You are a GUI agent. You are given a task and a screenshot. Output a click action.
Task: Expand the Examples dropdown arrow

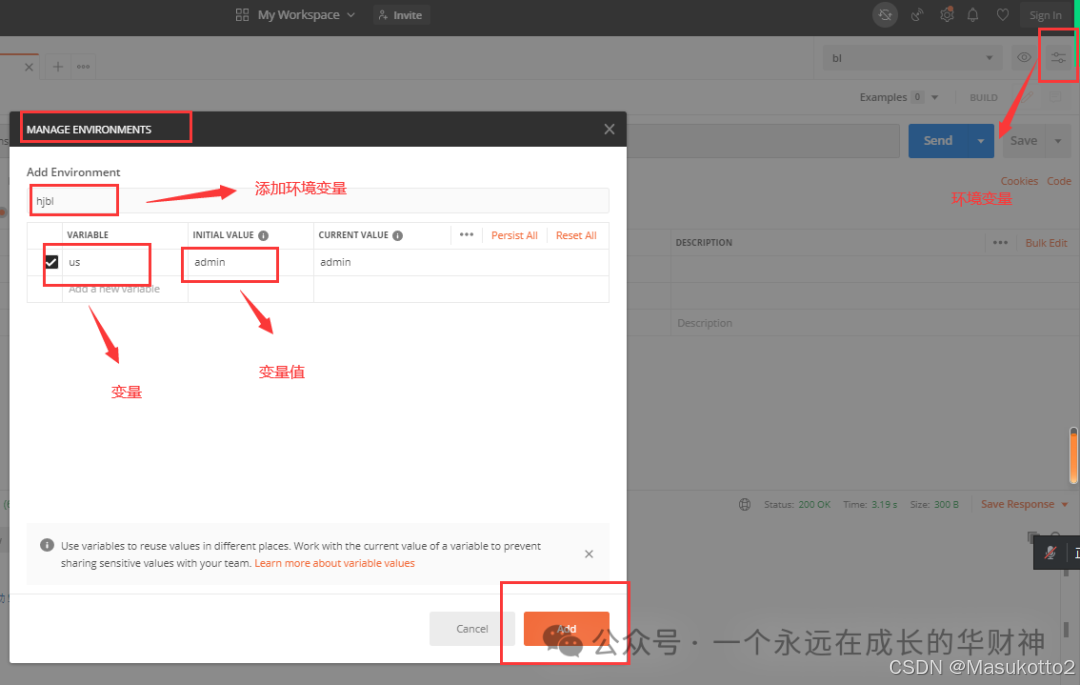pos(935,97)
